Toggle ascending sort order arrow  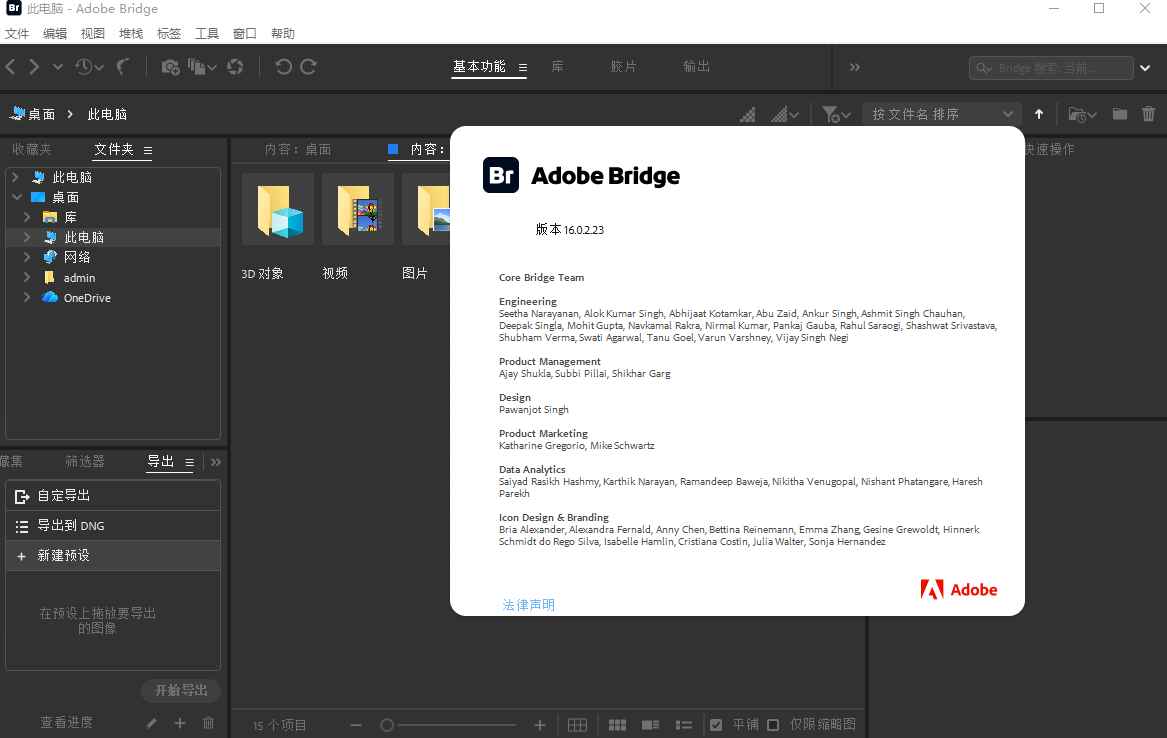point(1039,114)
